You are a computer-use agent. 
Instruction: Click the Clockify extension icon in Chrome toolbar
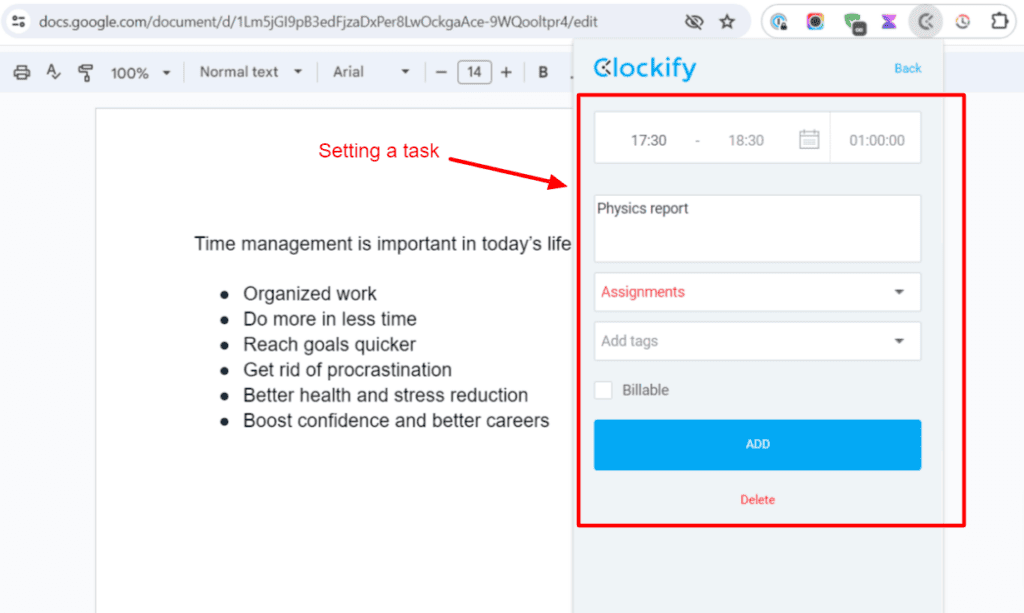tap(925, 21)
